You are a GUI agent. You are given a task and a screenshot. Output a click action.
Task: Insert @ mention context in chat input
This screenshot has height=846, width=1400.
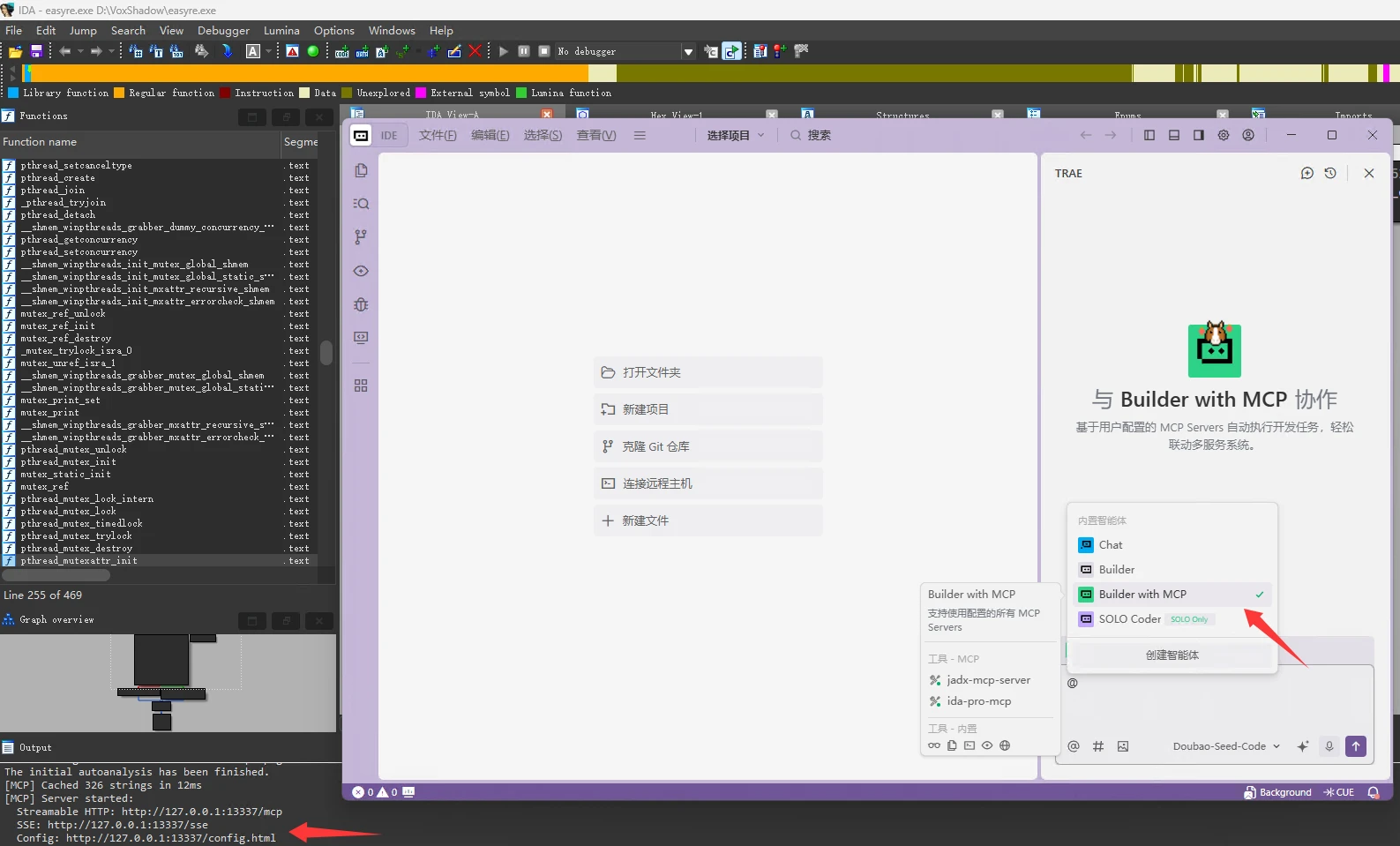pyautogui.click(x=1074, y=746)
